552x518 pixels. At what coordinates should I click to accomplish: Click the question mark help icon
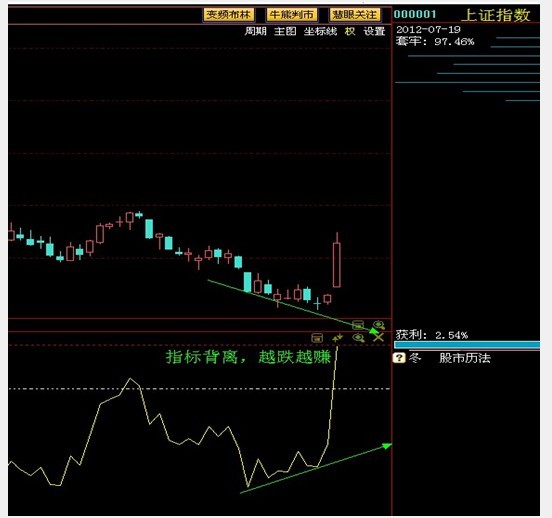pyautogui.click(x=399, y=358)
